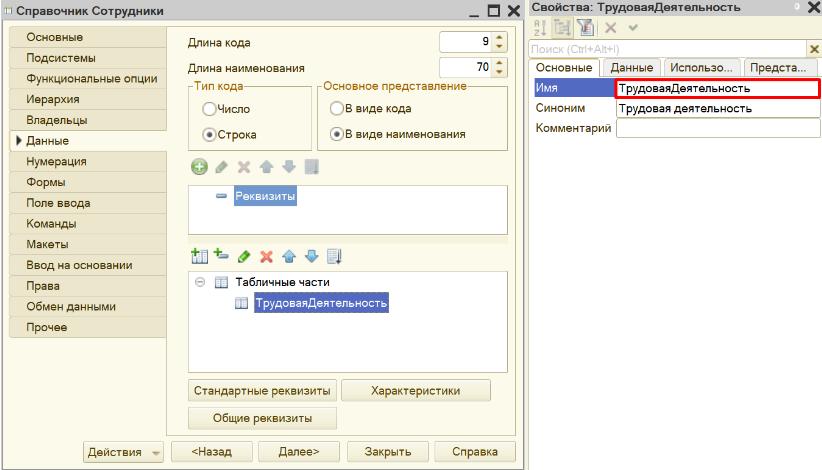The height and width of the screenshot is (470, 822).
Task: Click the move up arrow above Реквизиты list
Action: (266, 167)
